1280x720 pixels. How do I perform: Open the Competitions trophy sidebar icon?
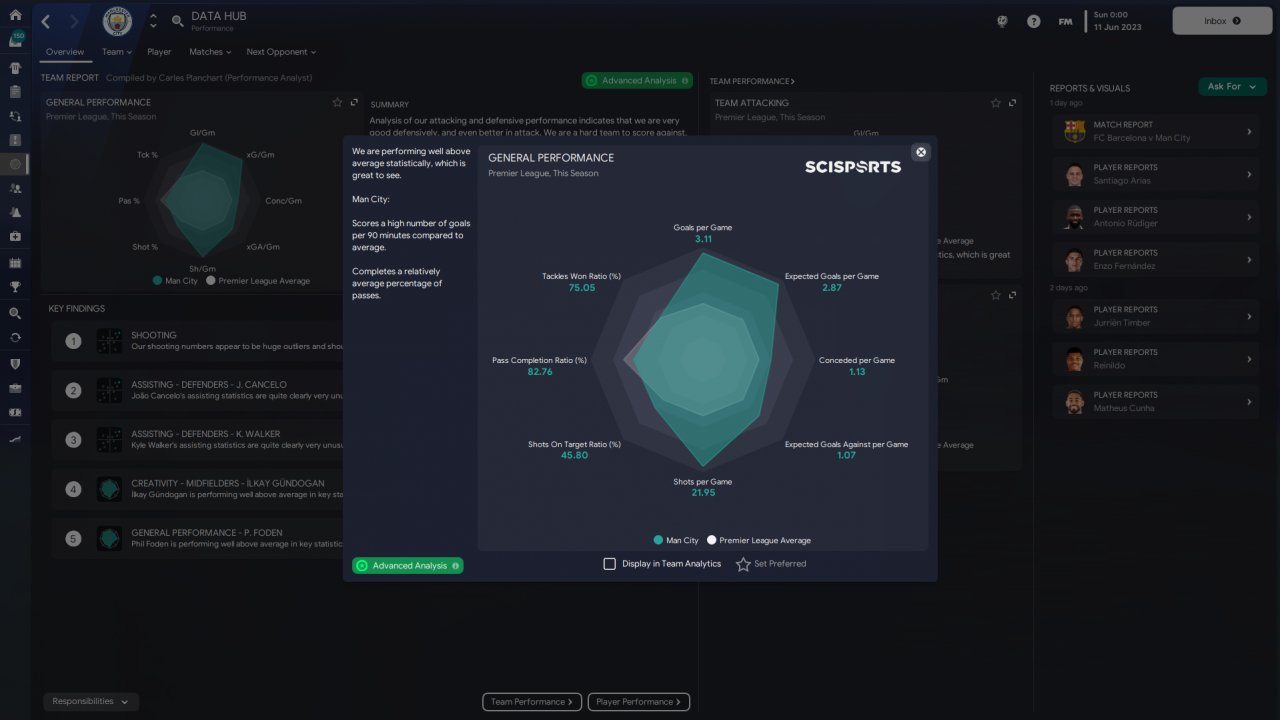pyautogui.click(x=15, y=286)
